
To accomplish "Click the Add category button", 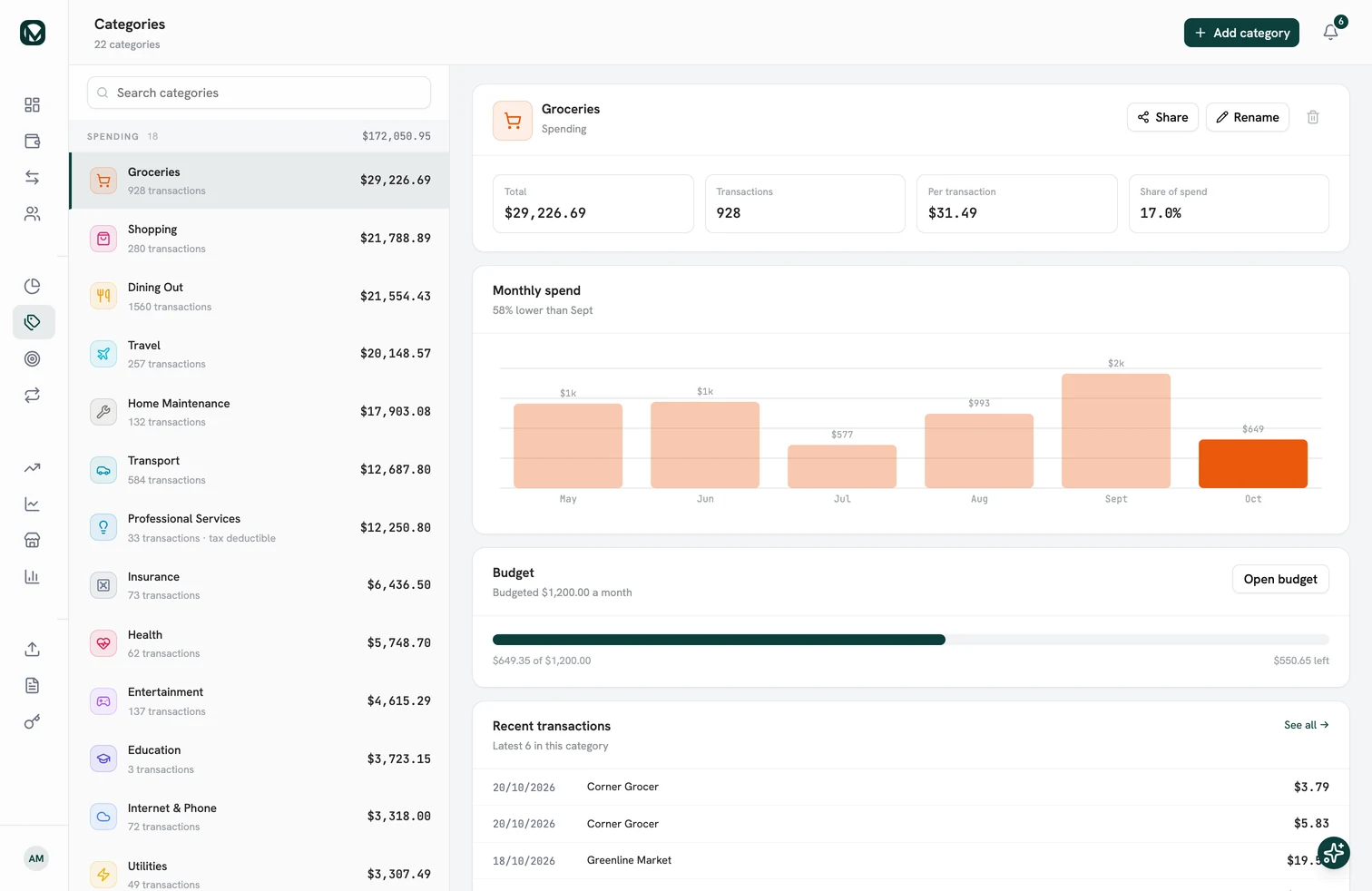I will [x=1241, y=33].
